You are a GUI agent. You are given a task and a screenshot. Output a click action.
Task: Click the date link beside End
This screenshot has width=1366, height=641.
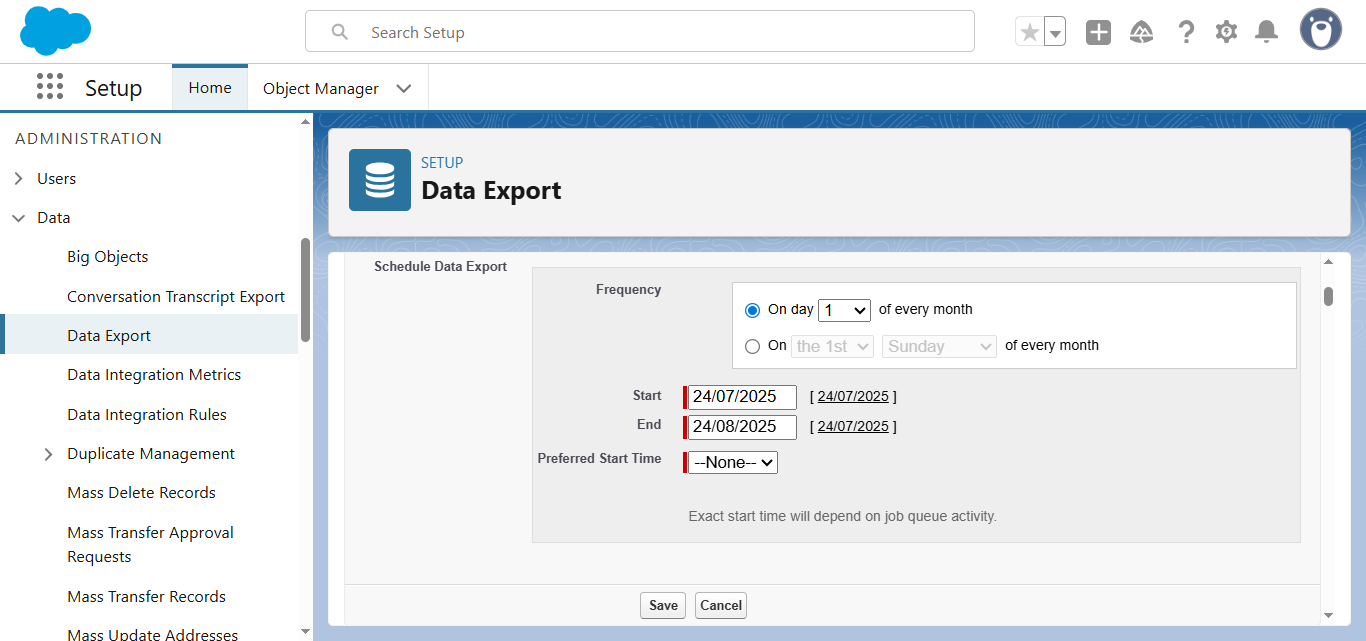pos(853,427)
